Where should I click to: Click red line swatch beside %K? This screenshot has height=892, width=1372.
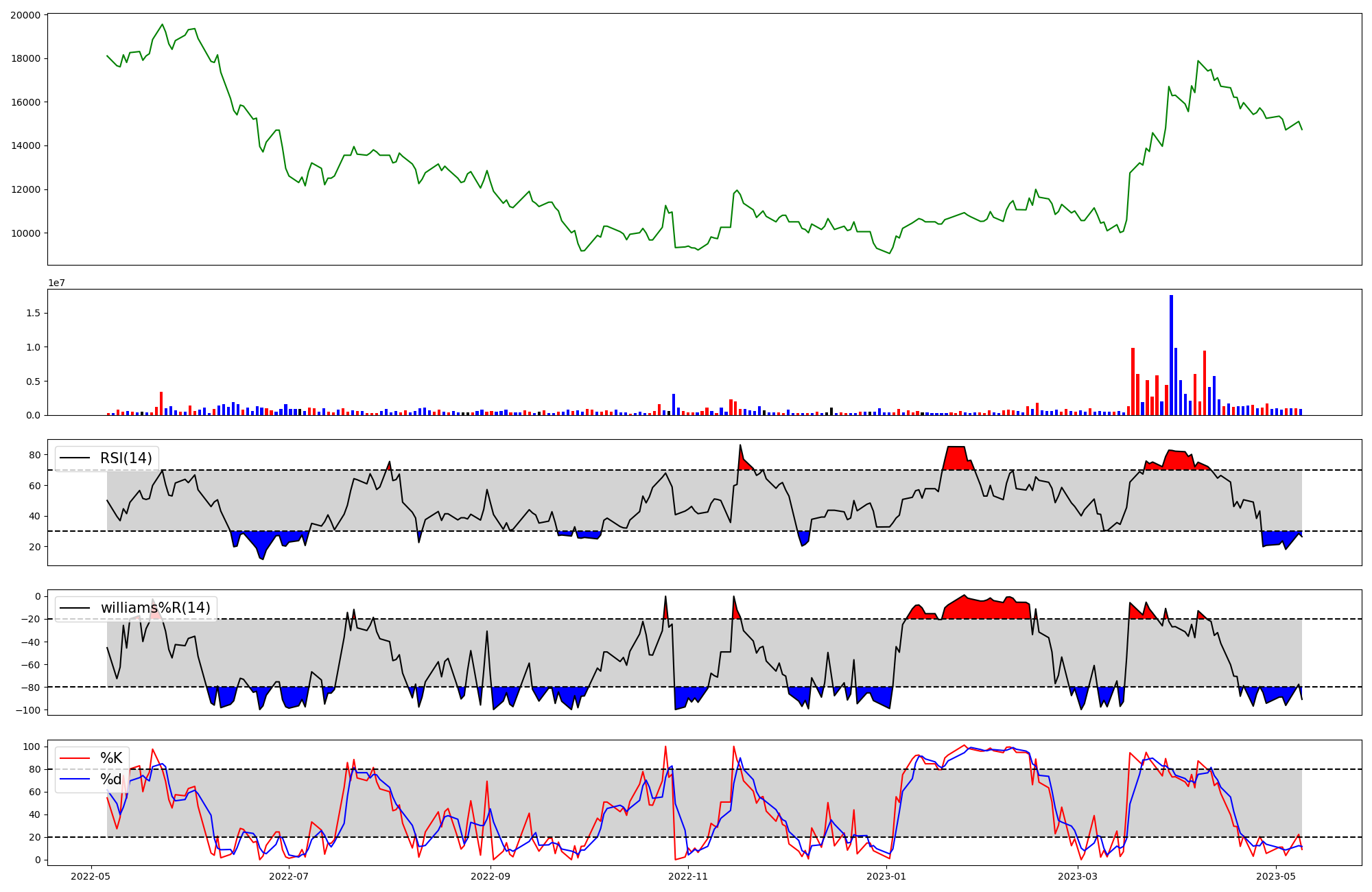click(75, 758)
